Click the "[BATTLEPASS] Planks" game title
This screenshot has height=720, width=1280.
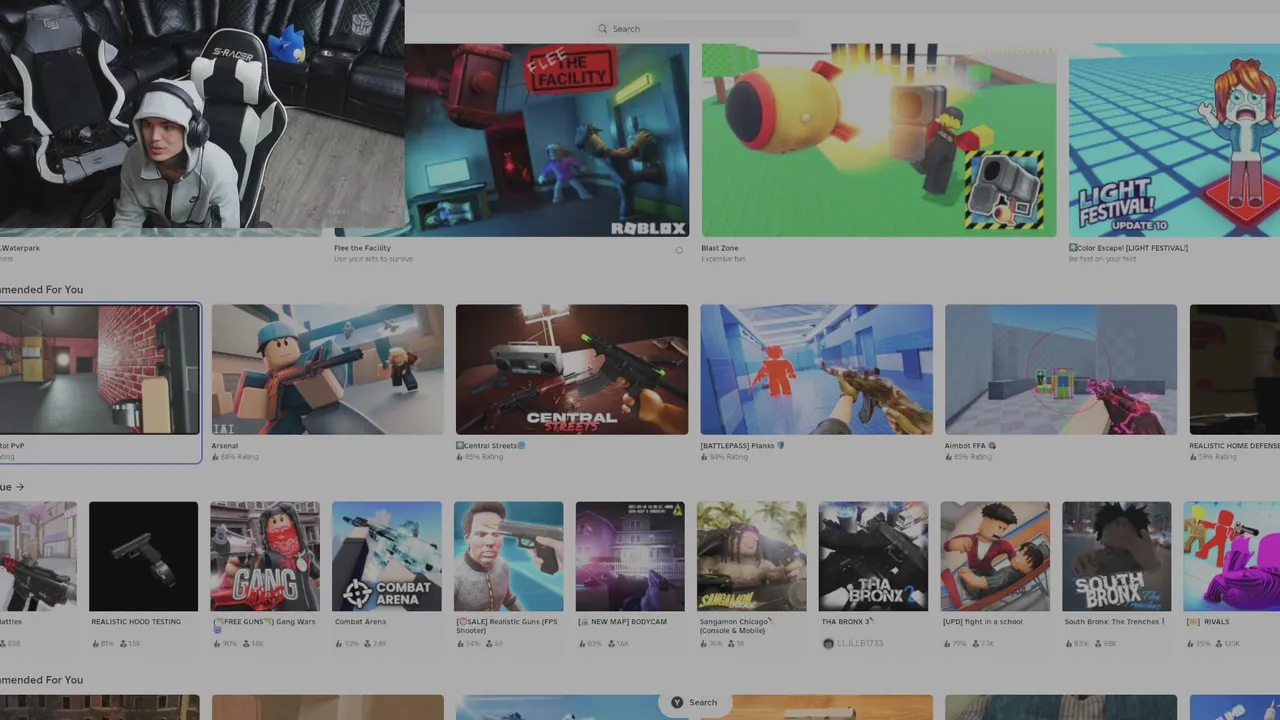click(742, 446)
